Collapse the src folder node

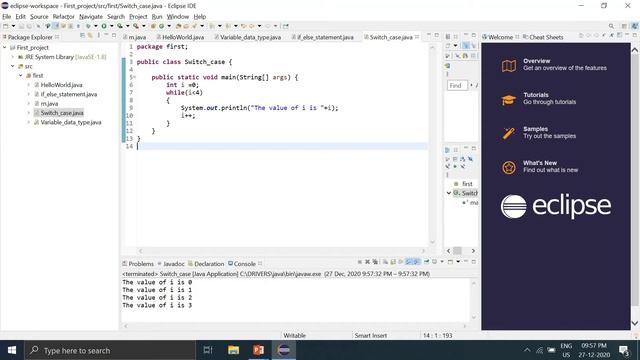[13, 66]
